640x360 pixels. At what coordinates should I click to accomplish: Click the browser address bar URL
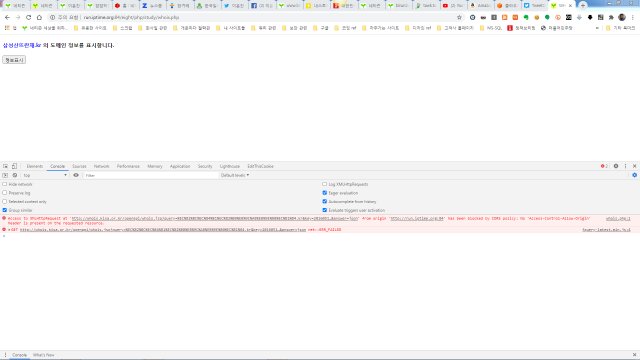[x=131, y=18]
